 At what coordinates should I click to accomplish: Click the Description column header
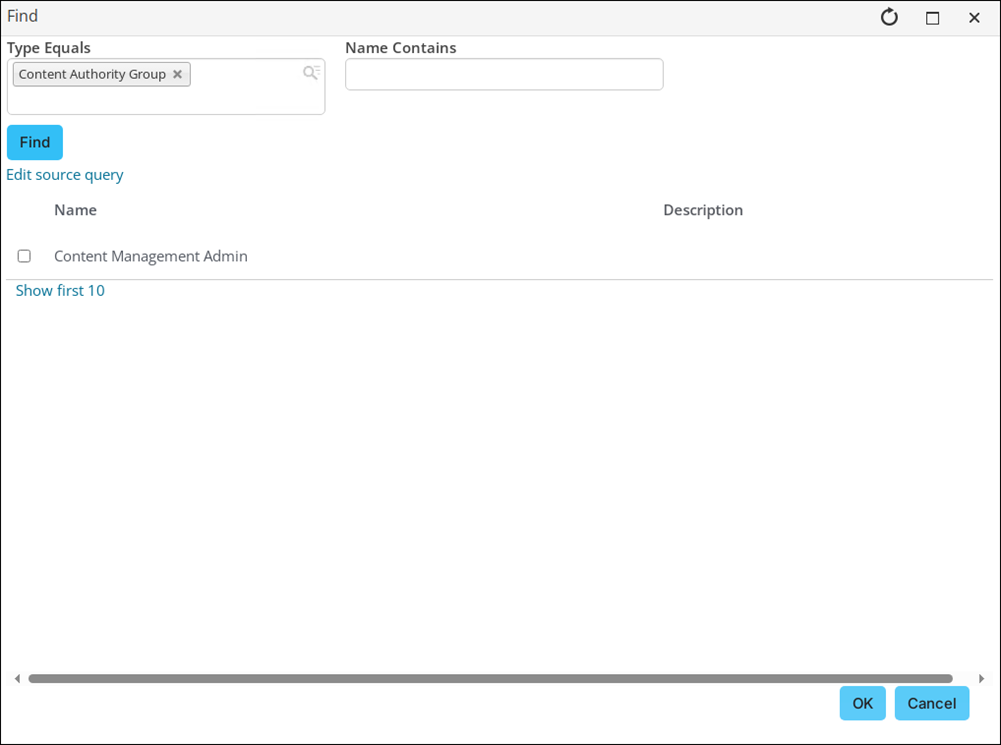coord(703,210)
